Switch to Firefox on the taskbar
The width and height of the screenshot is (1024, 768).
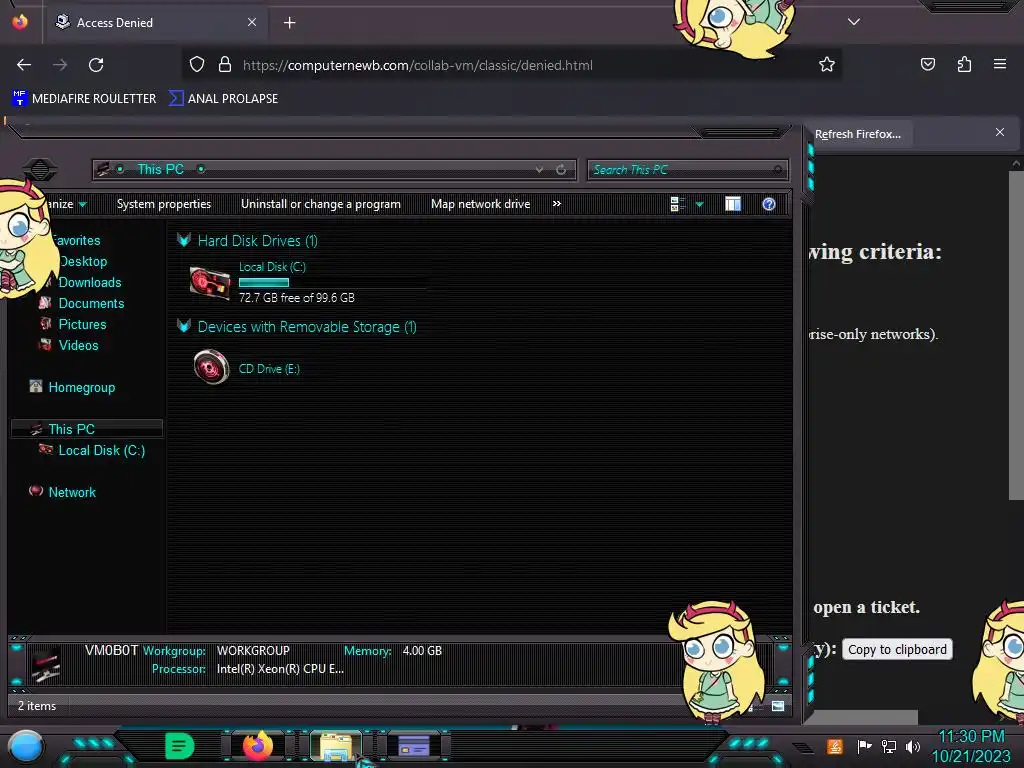[x=257, y=746]
